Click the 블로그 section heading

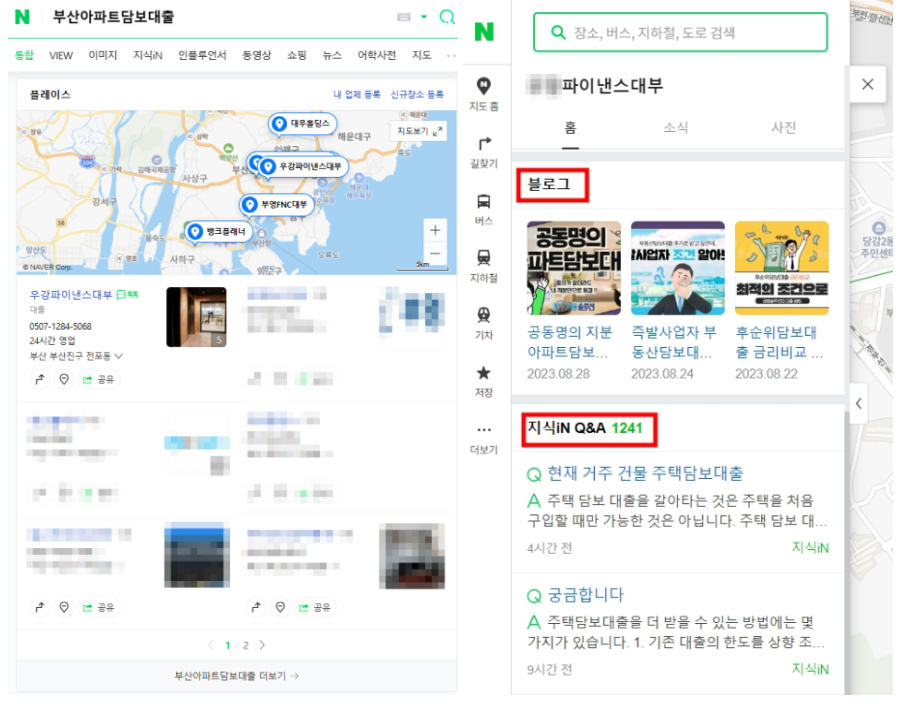point(549,184)
